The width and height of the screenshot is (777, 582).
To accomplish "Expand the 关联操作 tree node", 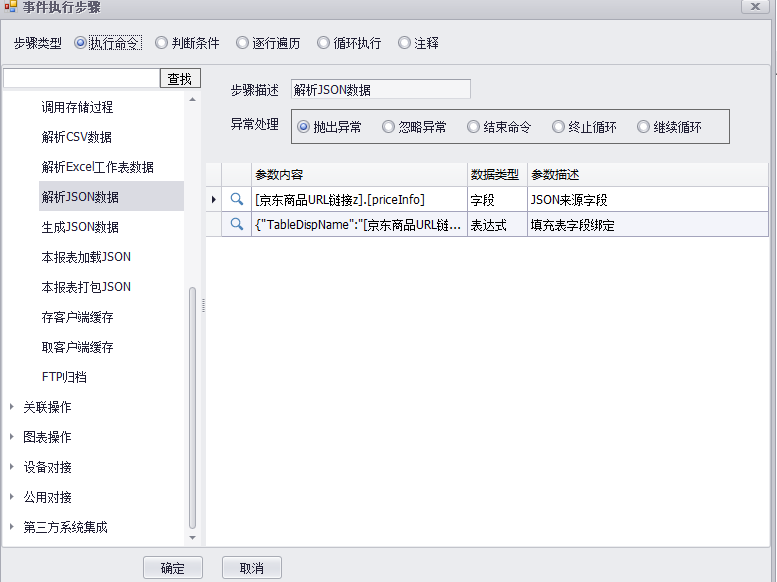I will (12, 407).
